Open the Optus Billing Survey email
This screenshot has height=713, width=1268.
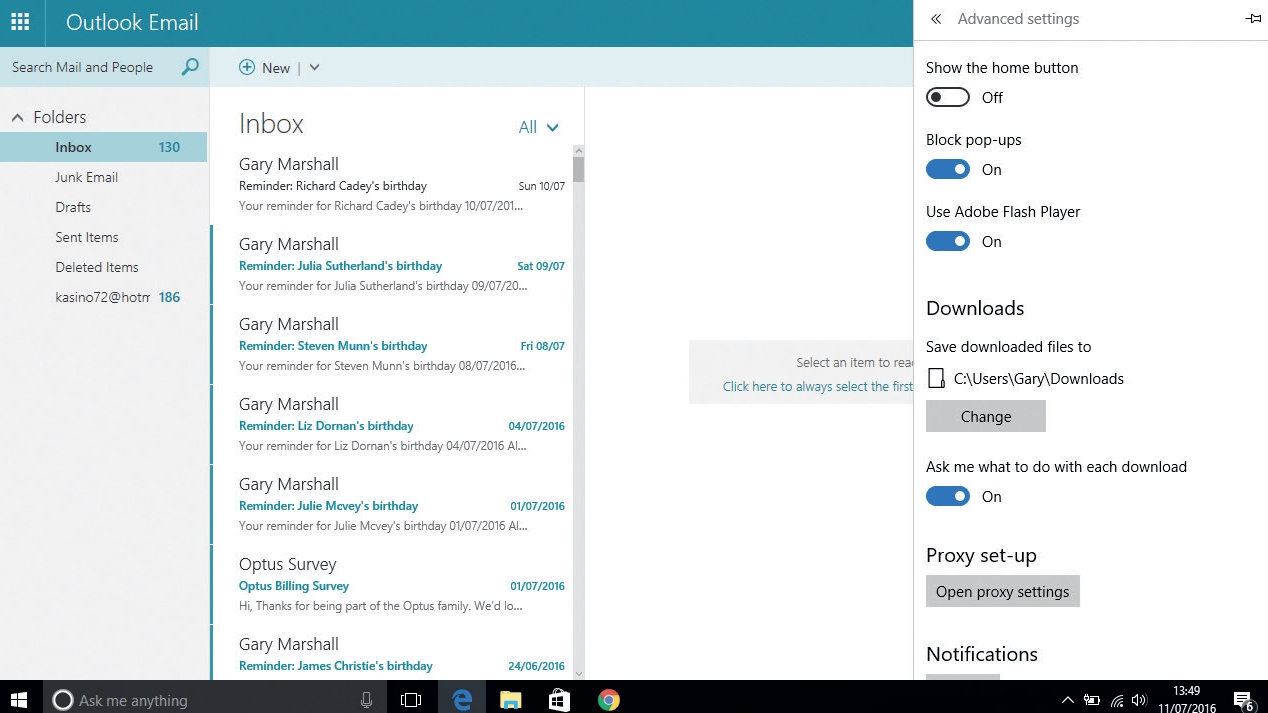click(x=391, y=585)
